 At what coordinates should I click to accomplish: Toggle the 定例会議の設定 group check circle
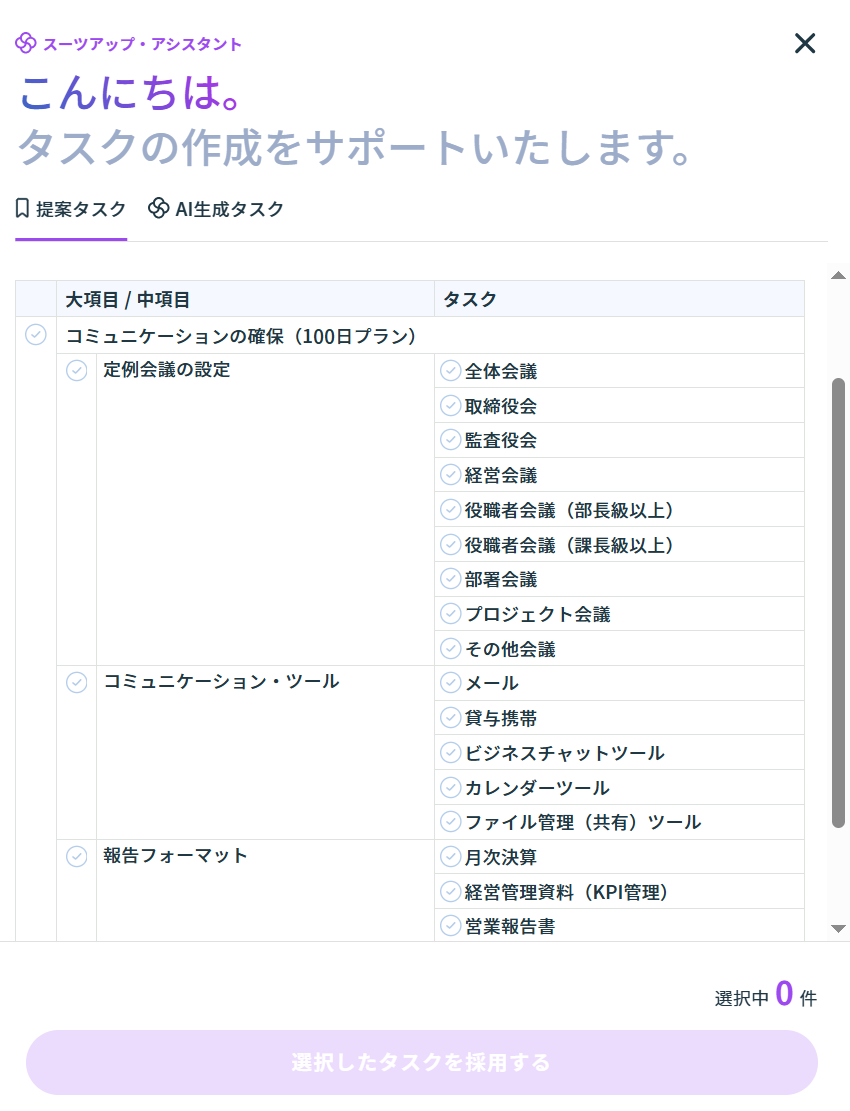(77, 370)
